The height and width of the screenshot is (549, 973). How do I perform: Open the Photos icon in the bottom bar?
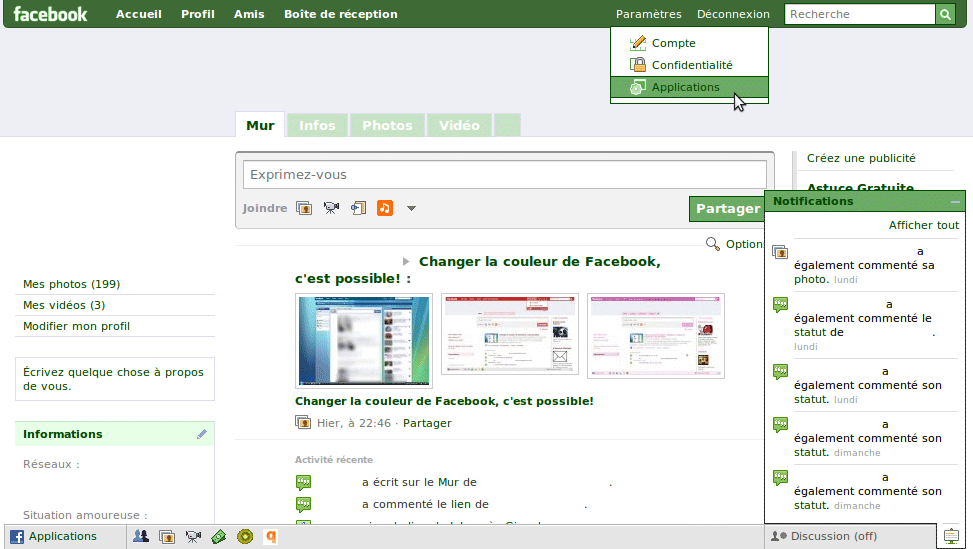pyautogui.click(x=167, y=537)
